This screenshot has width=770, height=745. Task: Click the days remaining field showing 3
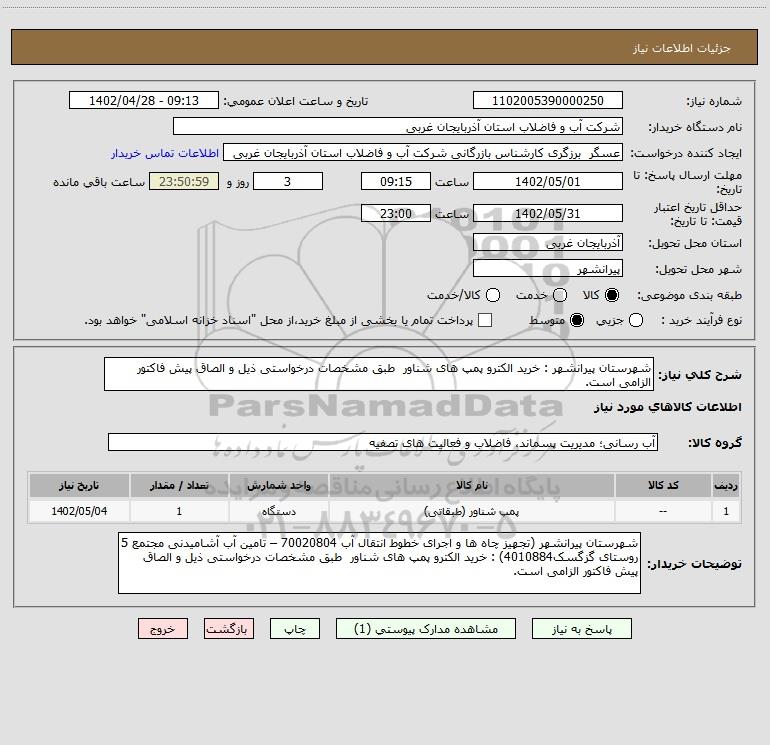pos(288,181)
